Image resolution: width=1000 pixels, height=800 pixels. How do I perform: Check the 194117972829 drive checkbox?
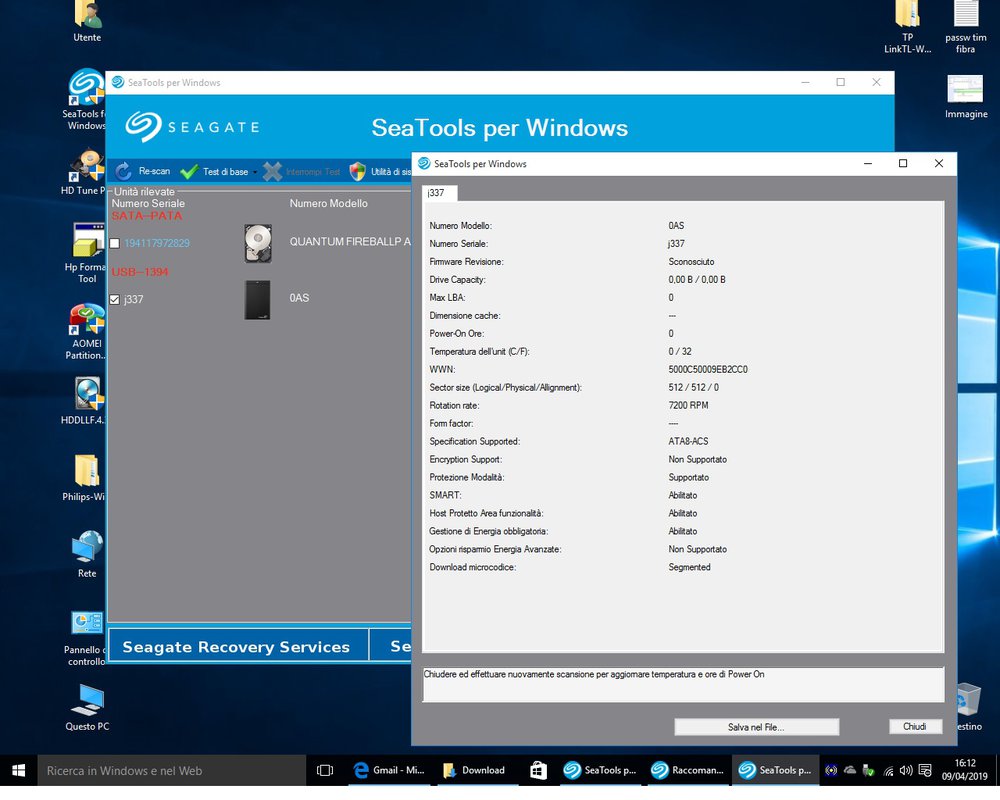click(x=115, y=244)
